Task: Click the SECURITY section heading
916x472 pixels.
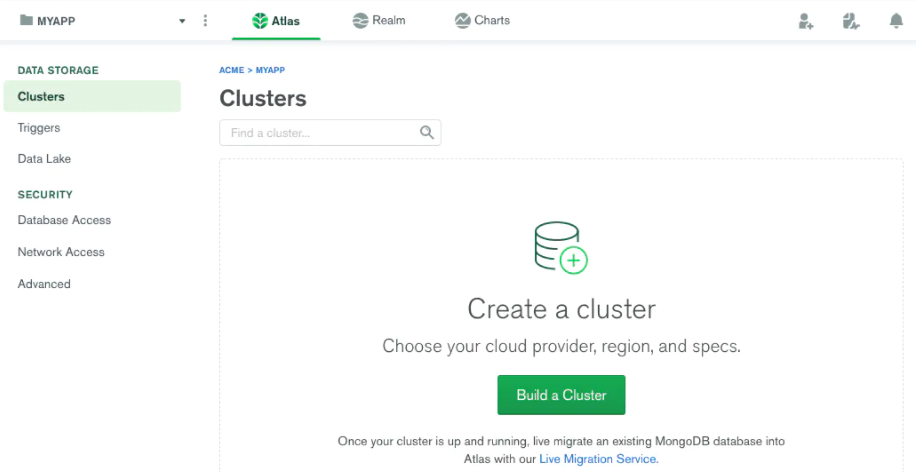Action: click(x=45, y=195)
